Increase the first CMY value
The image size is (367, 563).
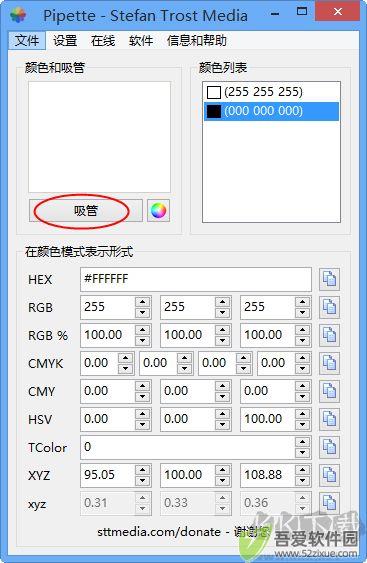point(143,386)
